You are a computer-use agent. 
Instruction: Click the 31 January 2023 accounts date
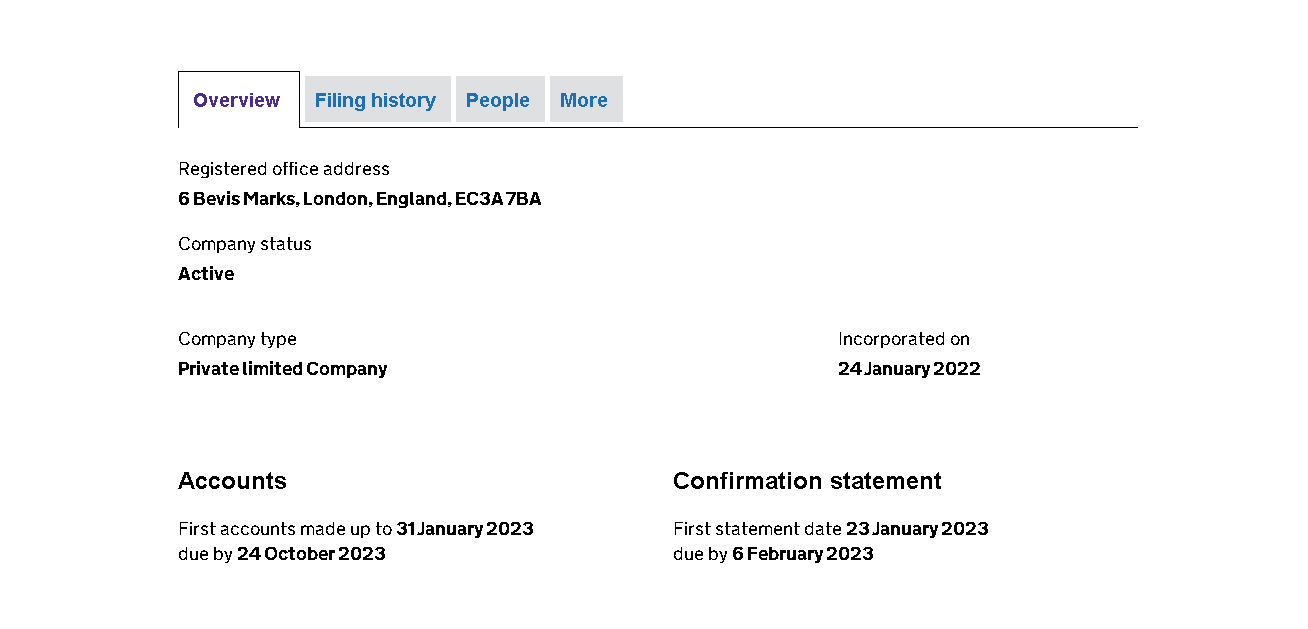(465, 529)
